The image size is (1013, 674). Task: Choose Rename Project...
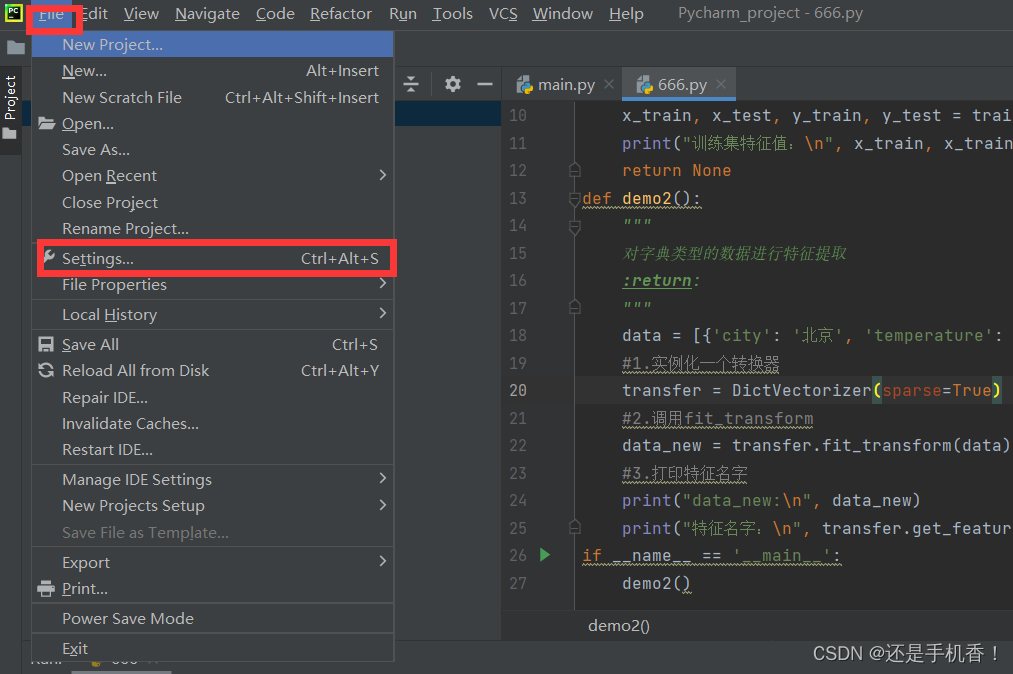(x=213, y=229)
